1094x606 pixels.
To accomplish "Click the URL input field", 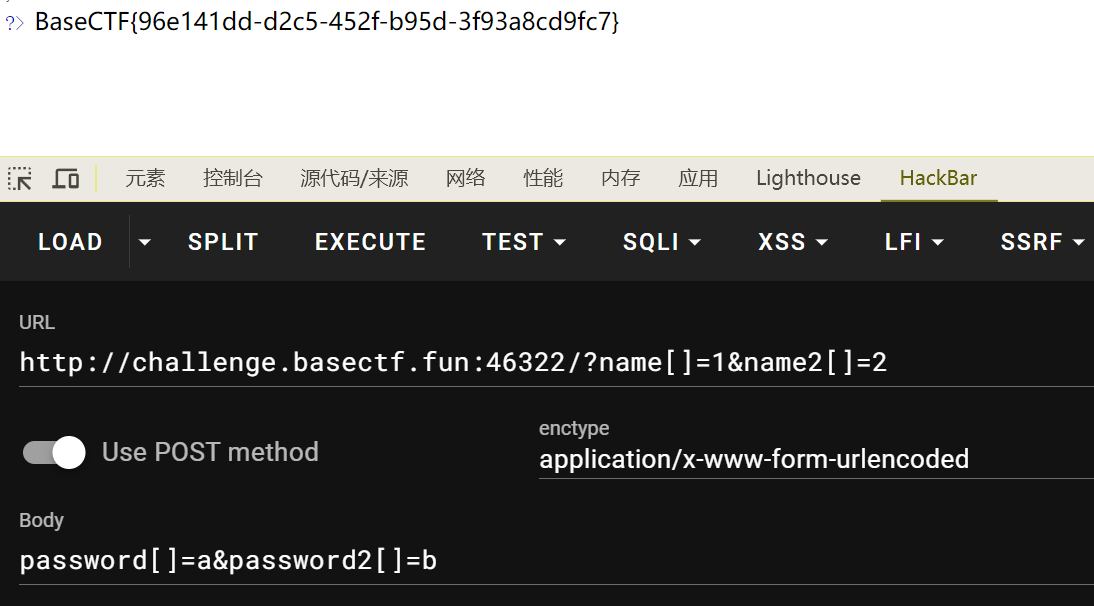I will click(x=550, y=362).
